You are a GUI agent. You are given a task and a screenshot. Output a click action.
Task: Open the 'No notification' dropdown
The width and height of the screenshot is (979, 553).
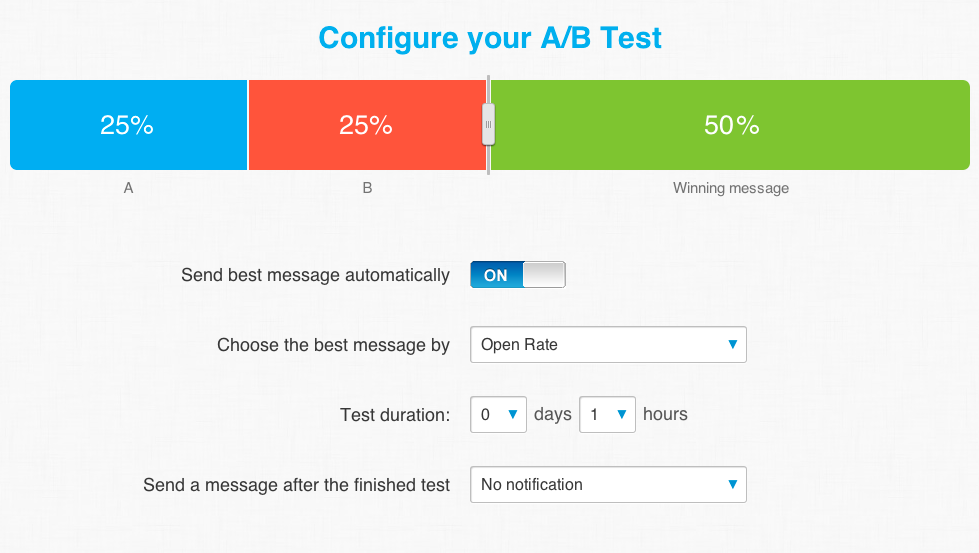(608, 484)
